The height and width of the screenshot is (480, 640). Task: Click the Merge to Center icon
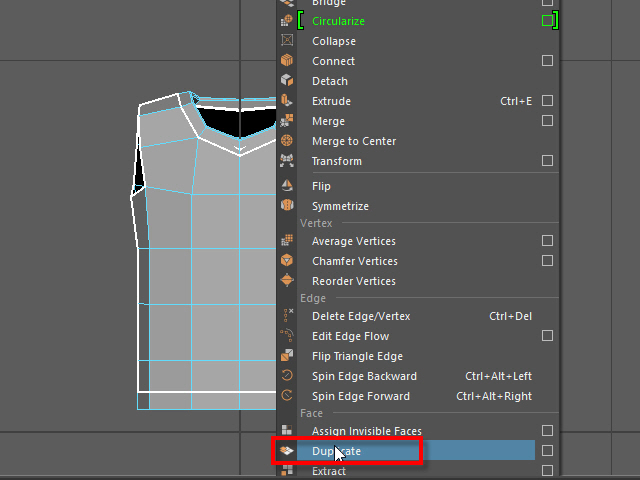(287, 141)
